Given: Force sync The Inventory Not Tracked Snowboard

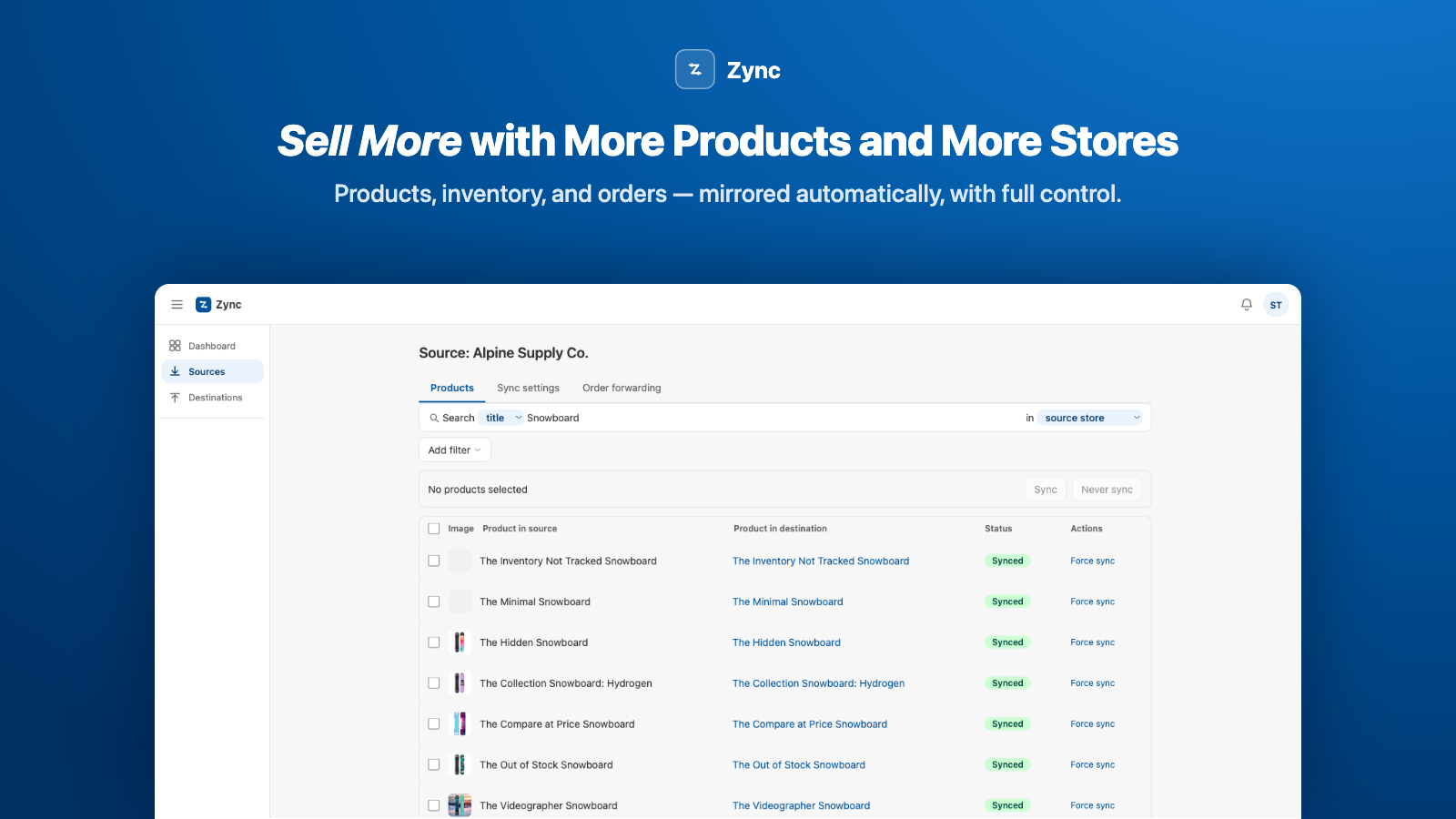Looking at the screenshot, I should click(1092, 561).
